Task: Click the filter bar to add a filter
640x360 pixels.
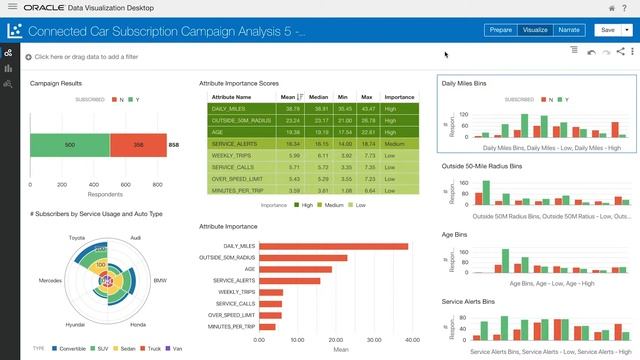Action: [x=86, y=57]
